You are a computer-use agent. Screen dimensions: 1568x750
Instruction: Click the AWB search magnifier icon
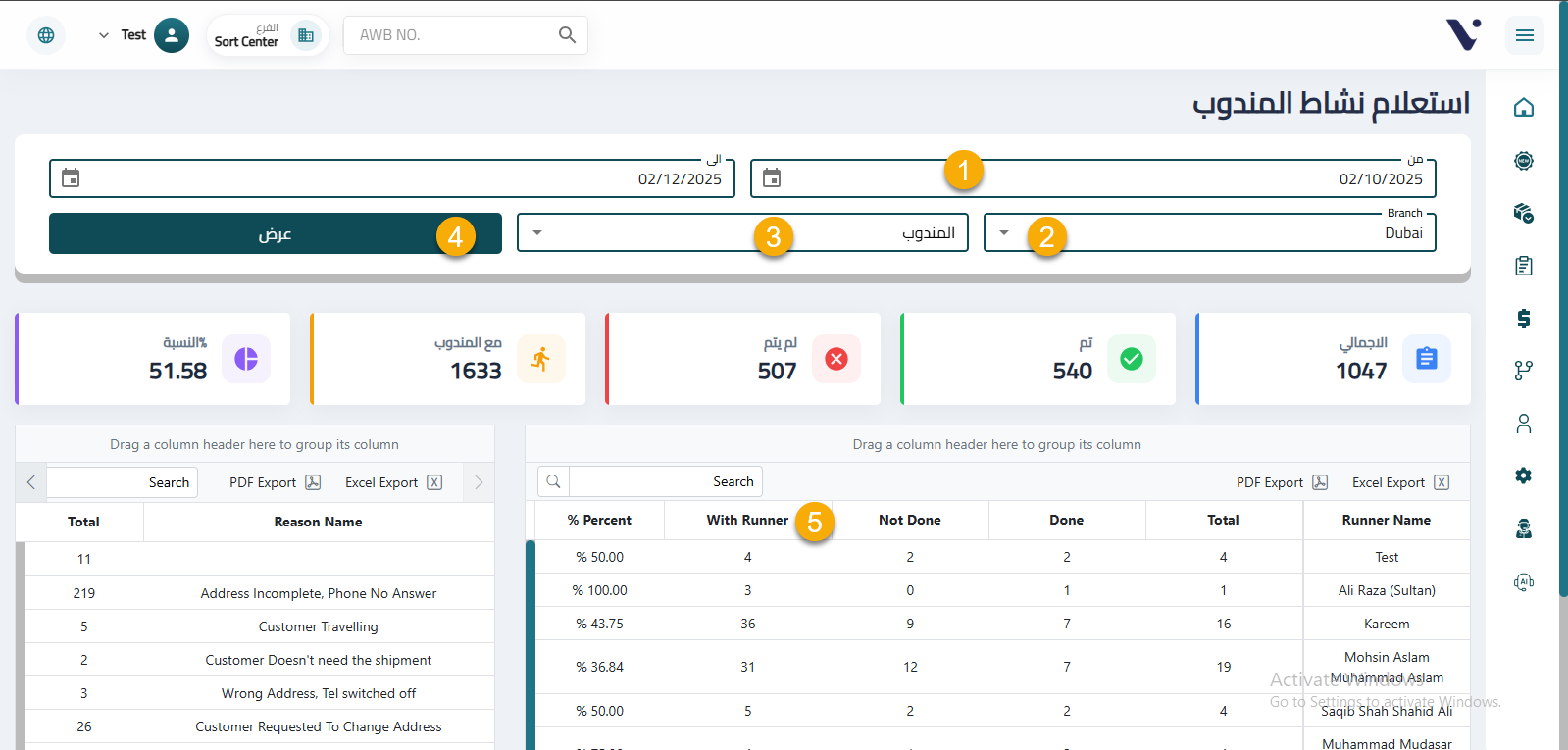point(567,35)
